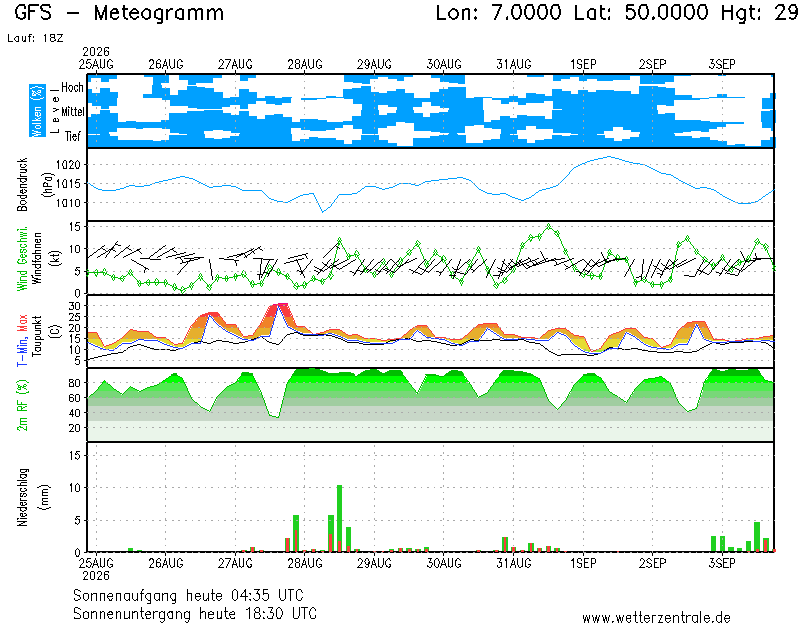Click the Hoch cloud level label
The width and height of the screenshot is (800, 625).
pyautogui.click(x=72, y=87)
